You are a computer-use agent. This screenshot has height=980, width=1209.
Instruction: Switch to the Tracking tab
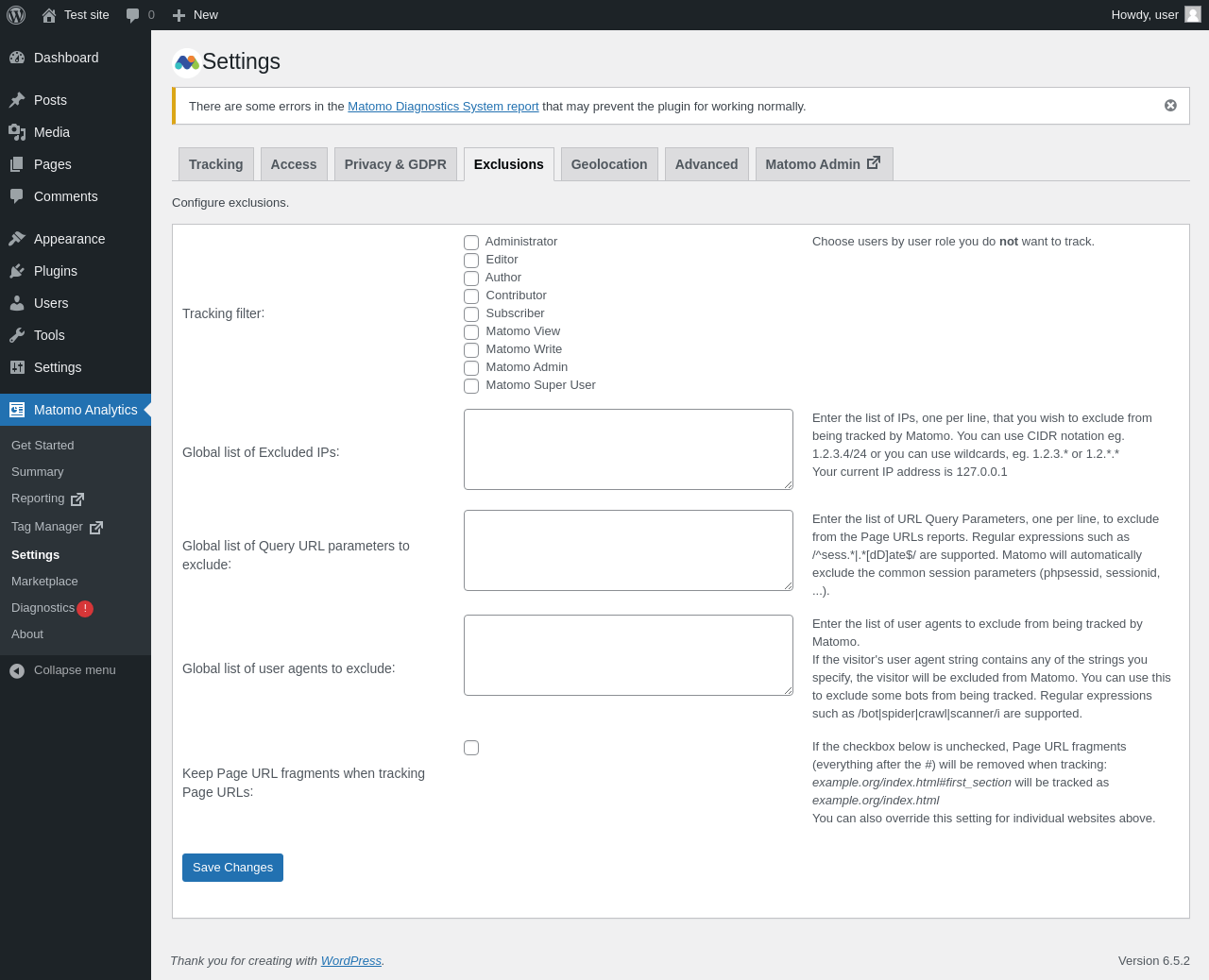(216, 164)
